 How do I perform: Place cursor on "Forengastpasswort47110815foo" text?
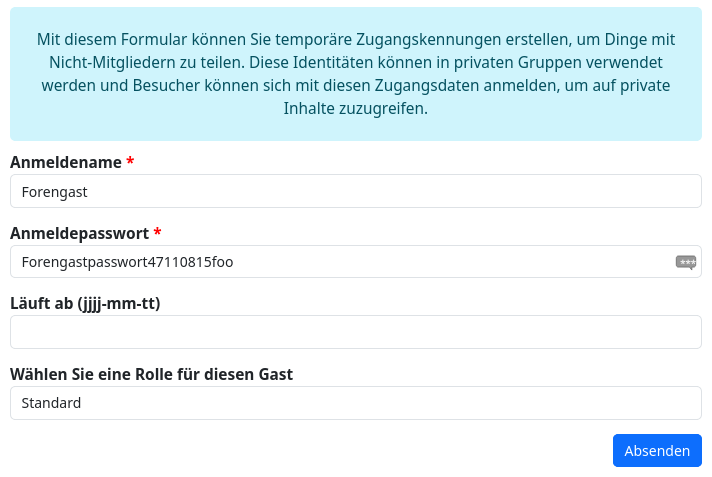coord(127,262)
